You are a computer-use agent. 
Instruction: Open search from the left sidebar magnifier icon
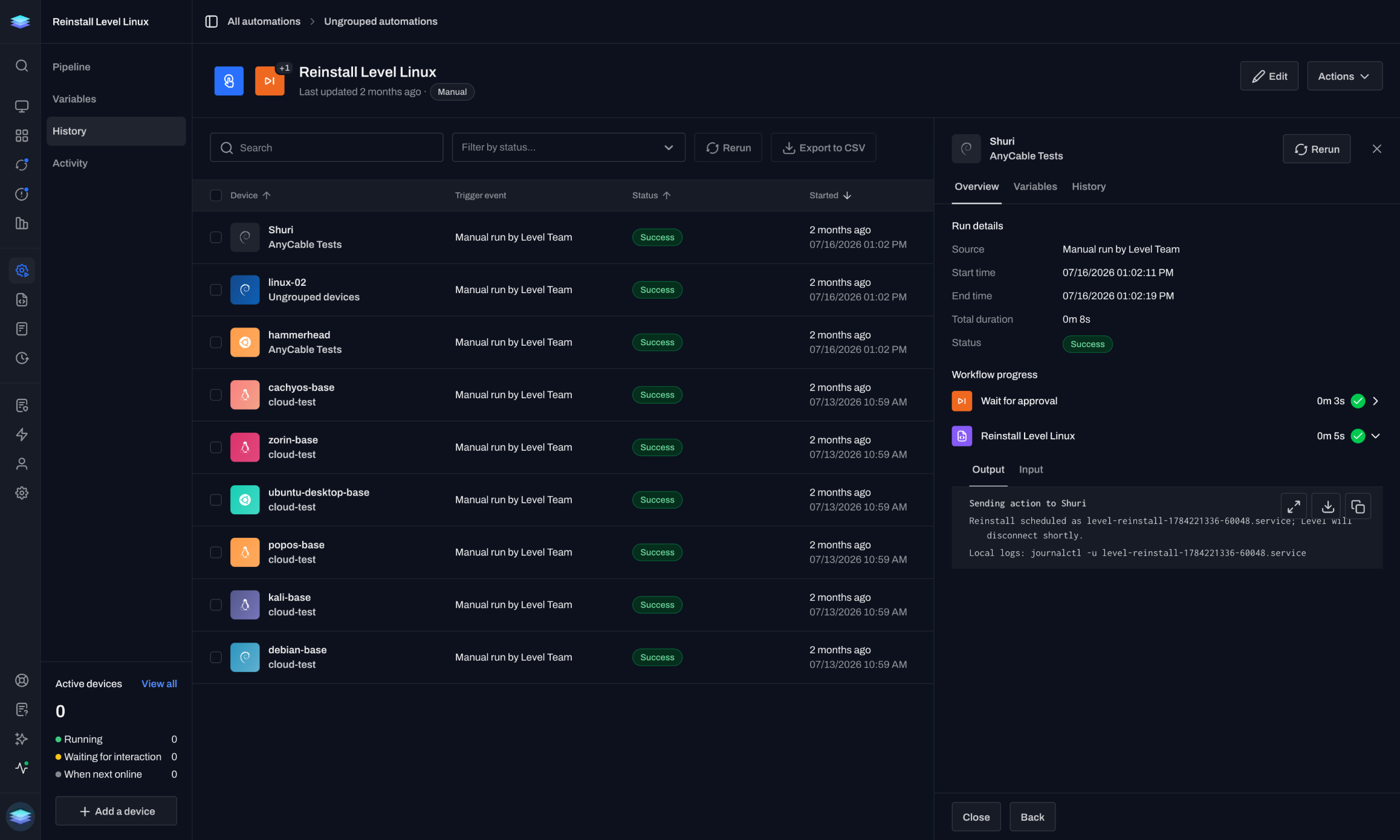(22, 66)
